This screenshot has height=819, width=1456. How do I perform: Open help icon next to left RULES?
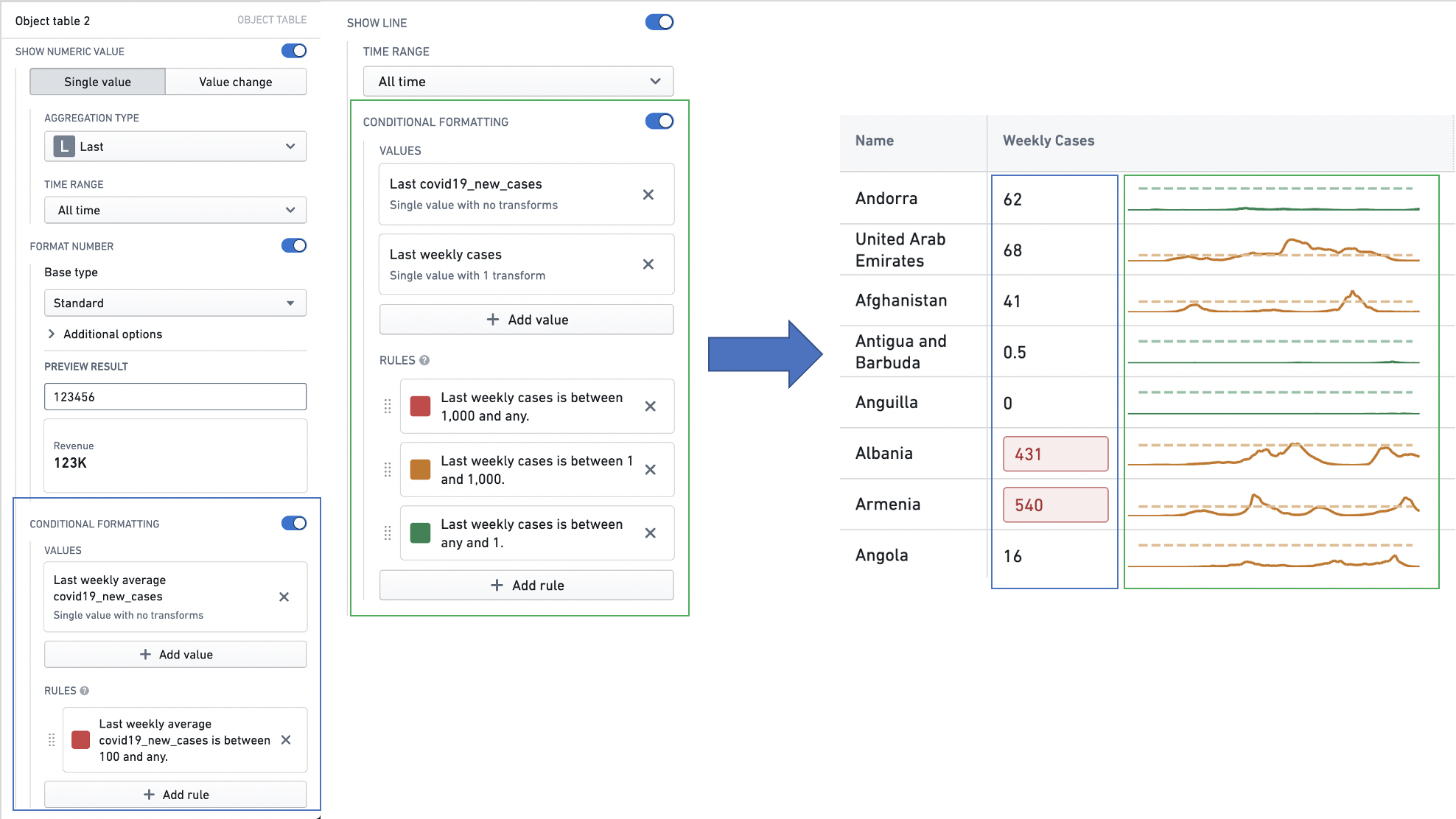[x=84, y=691]
